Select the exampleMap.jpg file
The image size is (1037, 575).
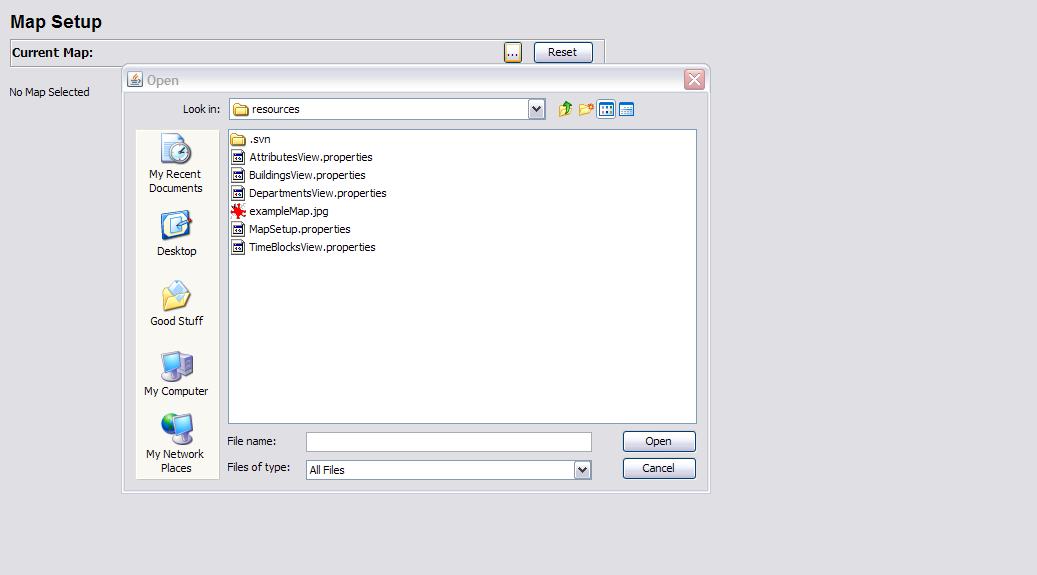click(287, 211)
